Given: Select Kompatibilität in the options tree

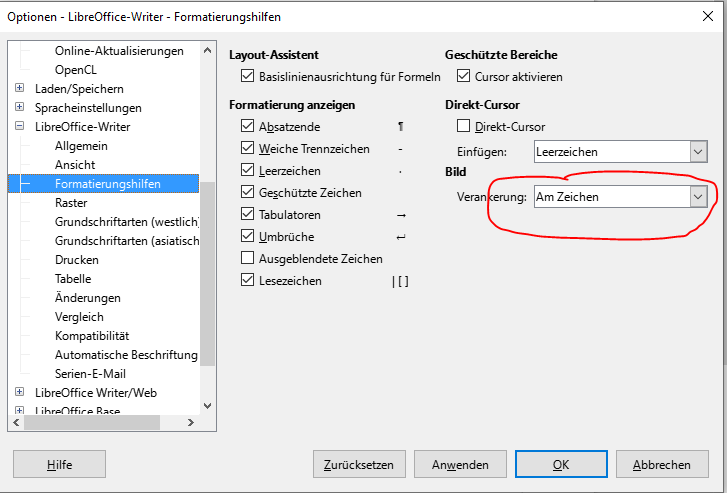Looking at the screenshot, I should coord(92,336).
